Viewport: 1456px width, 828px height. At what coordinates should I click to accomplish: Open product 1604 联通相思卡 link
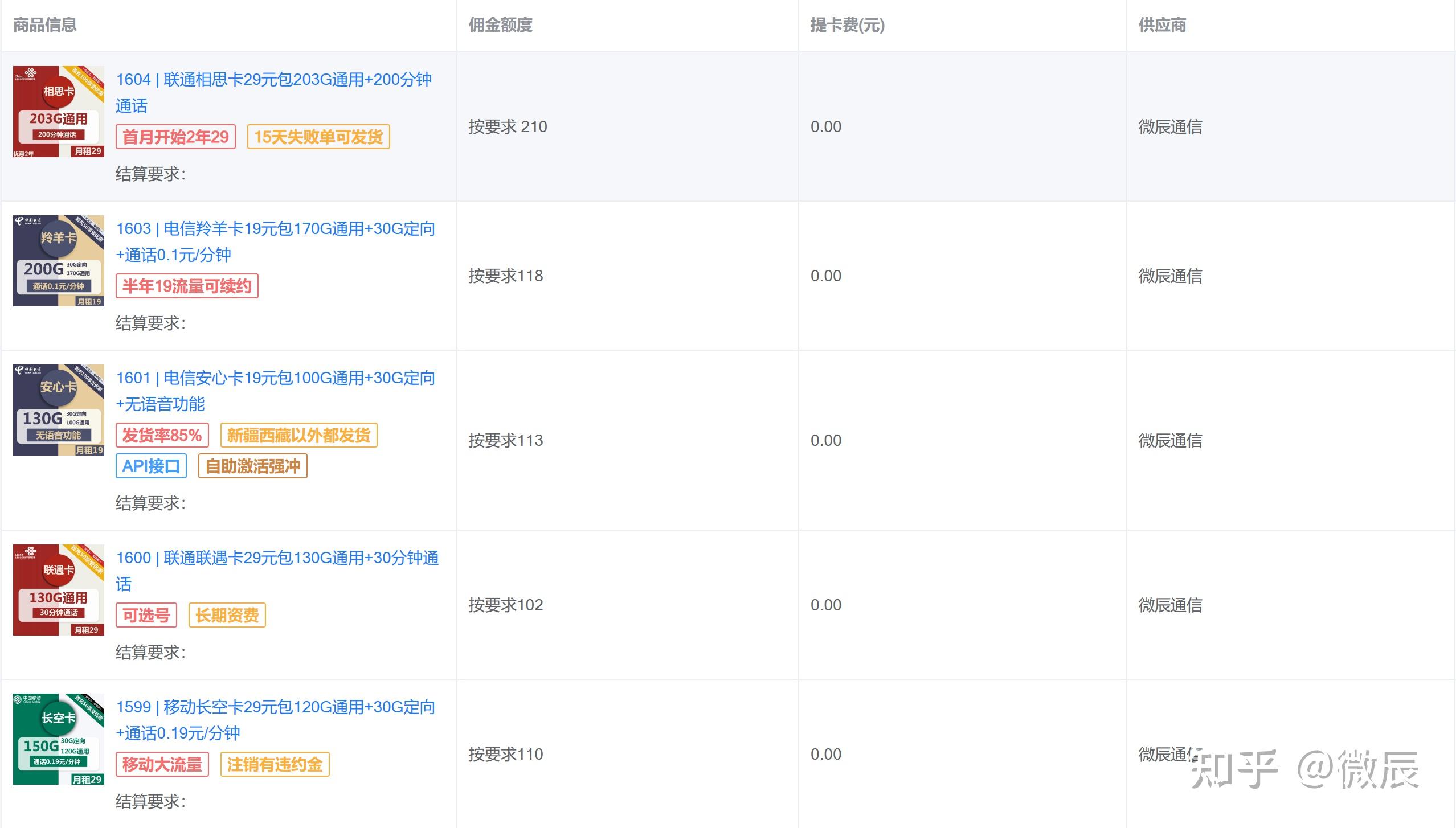click(274, 92)
